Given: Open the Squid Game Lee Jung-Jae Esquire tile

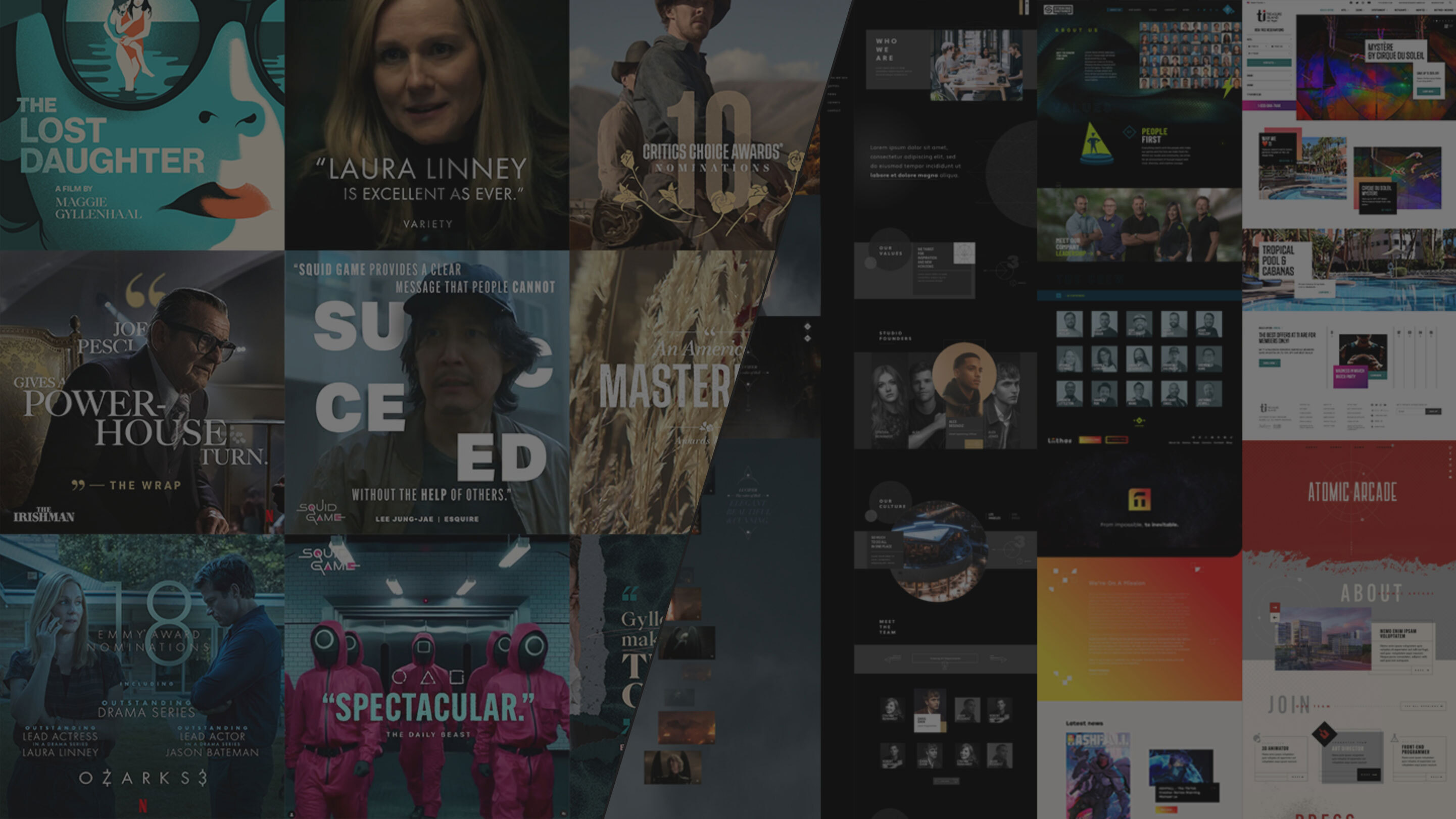Looking at the screenshot, I should click(x=427, y=392).
